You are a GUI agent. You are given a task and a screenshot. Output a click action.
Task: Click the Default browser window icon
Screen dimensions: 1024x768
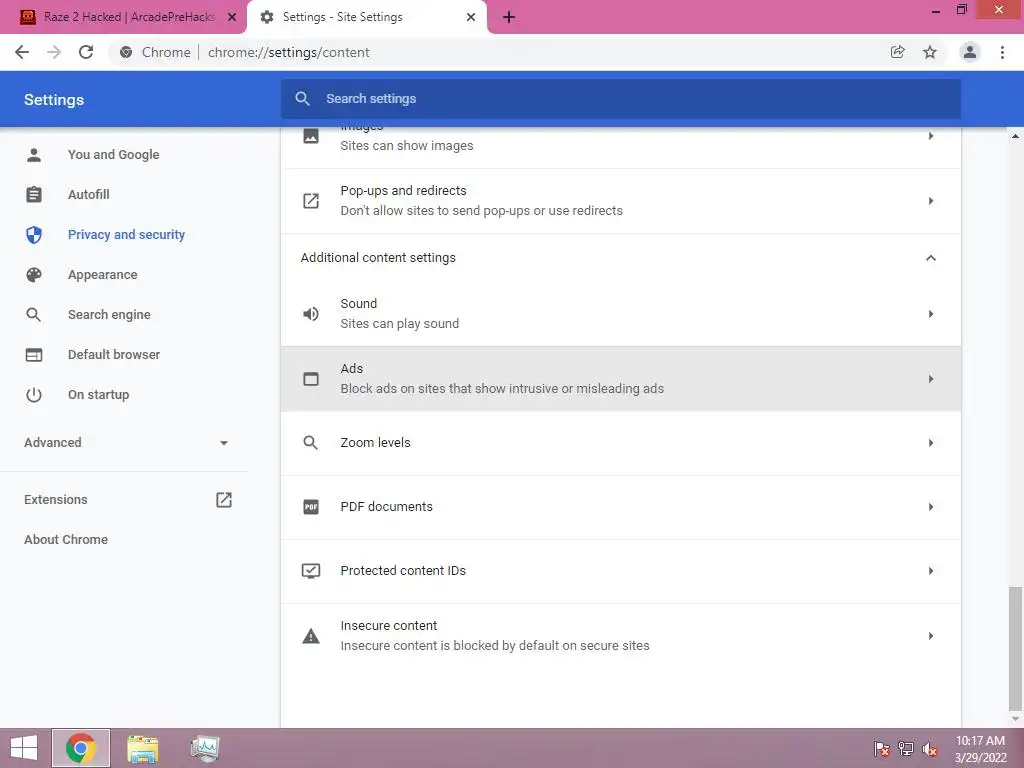(x=34, y=355)
